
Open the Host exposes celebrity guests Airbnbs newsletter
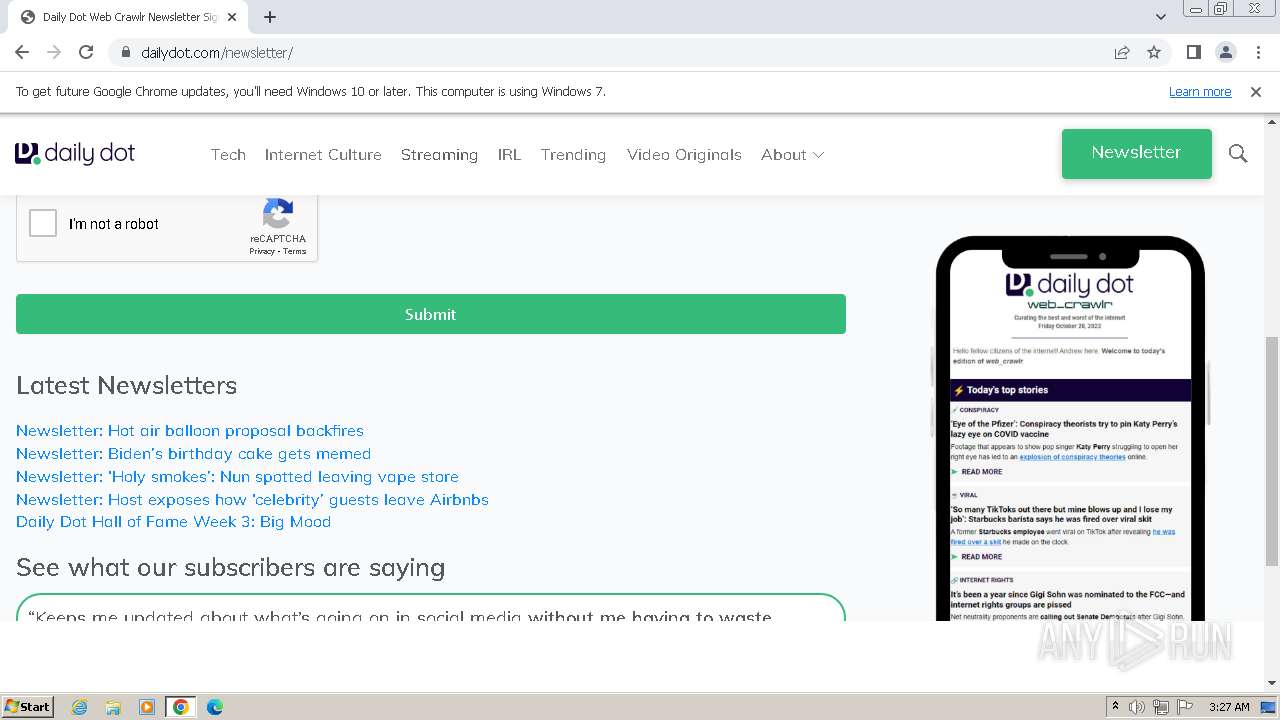252,499
